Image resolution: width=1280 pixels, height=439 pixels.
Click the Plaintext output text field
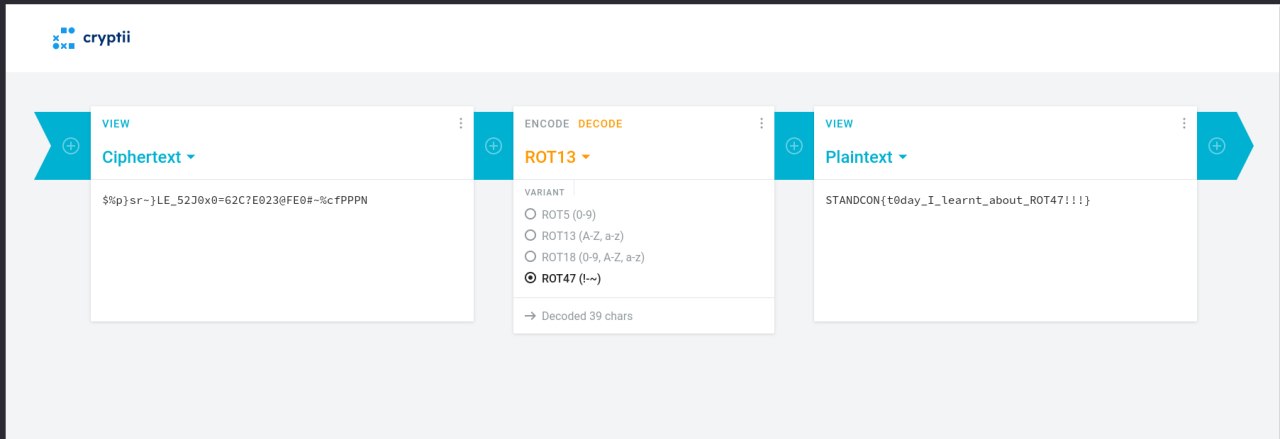coord(1005,250)
